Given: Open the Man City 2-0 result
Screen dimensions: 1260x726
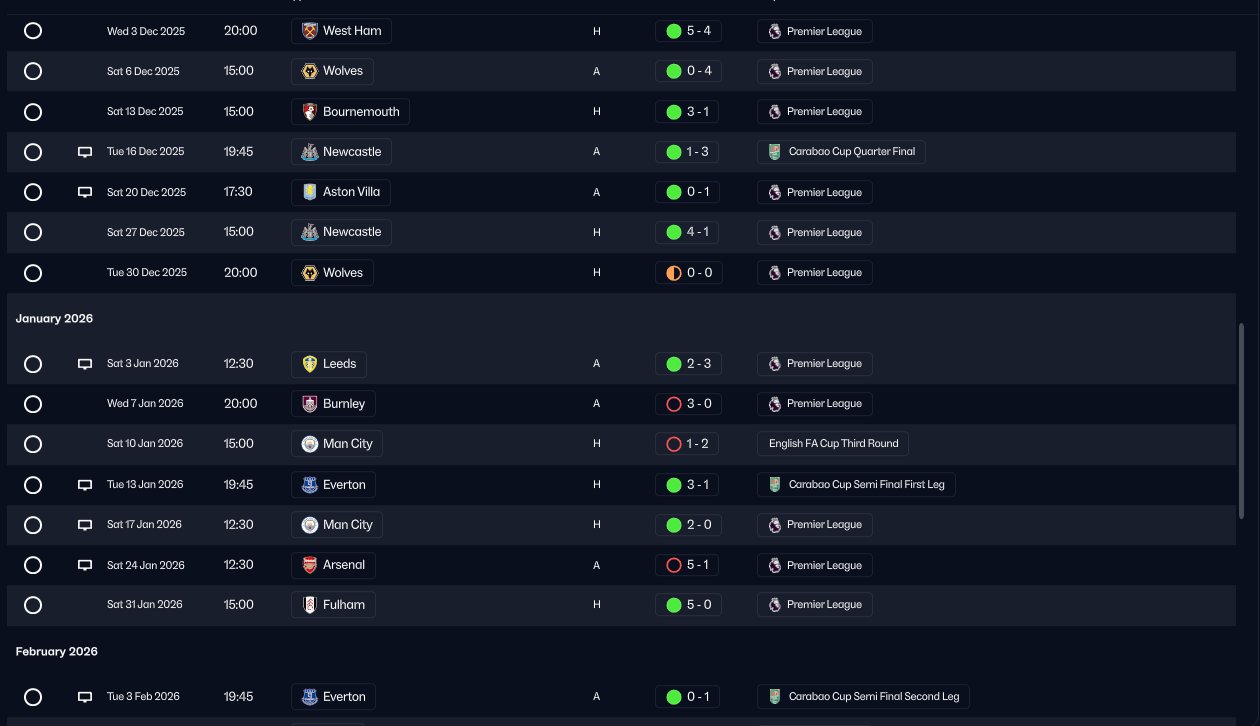Looking at the screenshot, I should coord(688,525).
